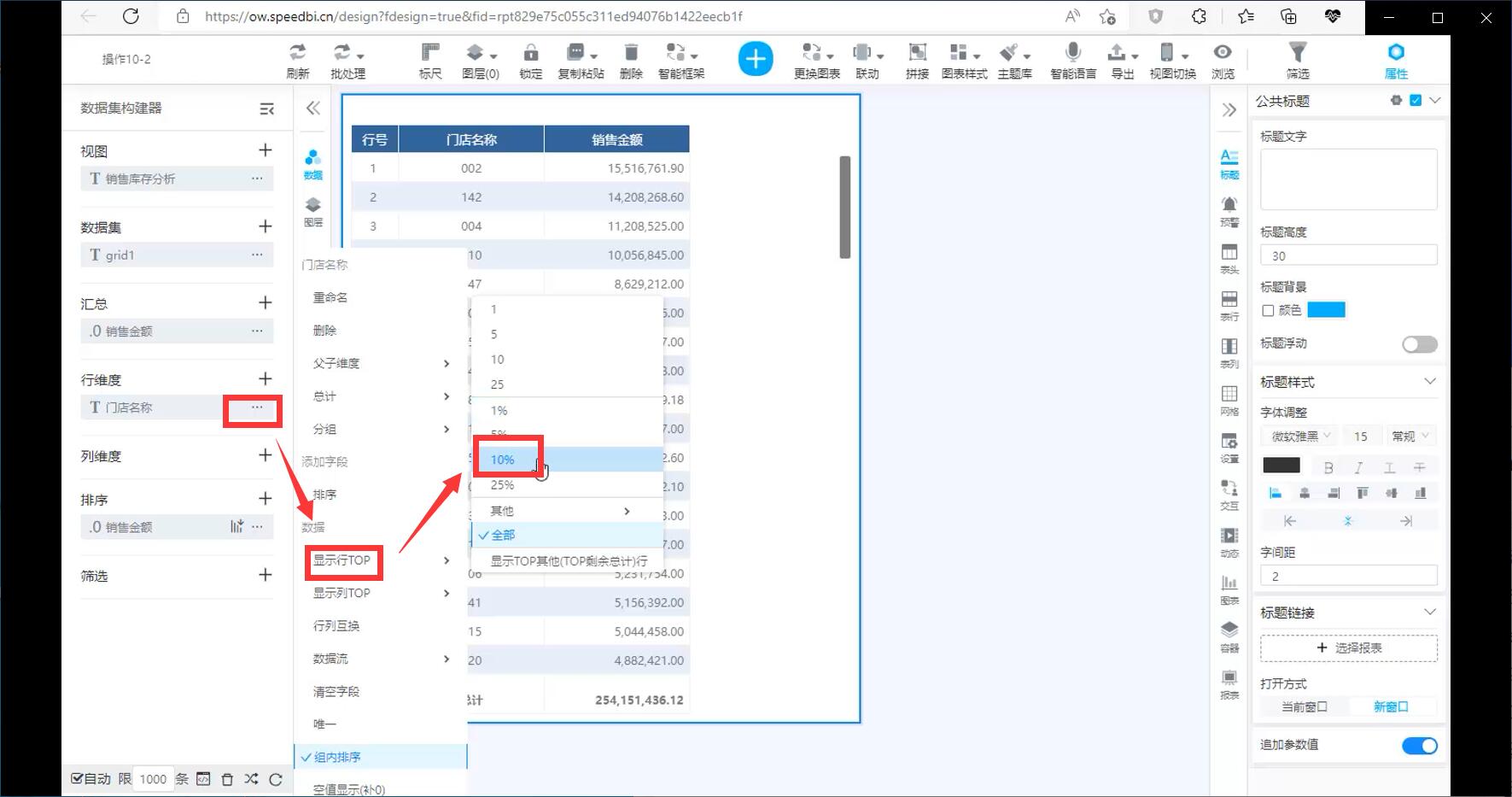The height and width of the screenshot is (797, 1512).
Task: Open the 筛选 filter funnel icon
Action: 1297,53
